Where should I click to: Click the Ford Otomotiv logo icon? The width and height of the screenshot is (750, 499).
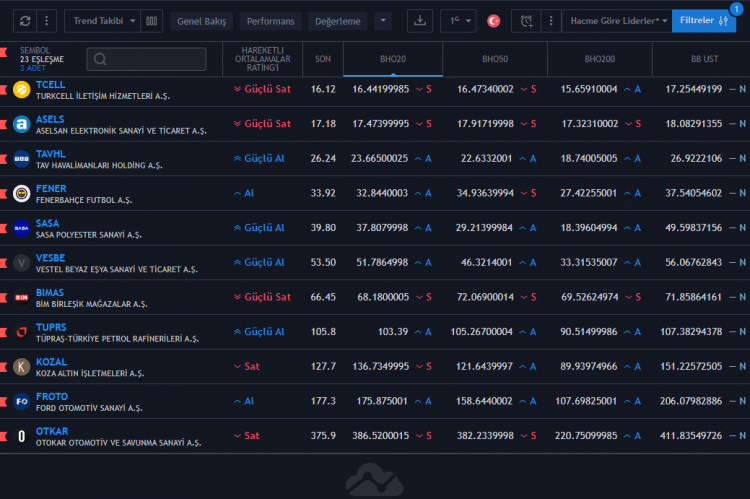click(x=22, y=402)
